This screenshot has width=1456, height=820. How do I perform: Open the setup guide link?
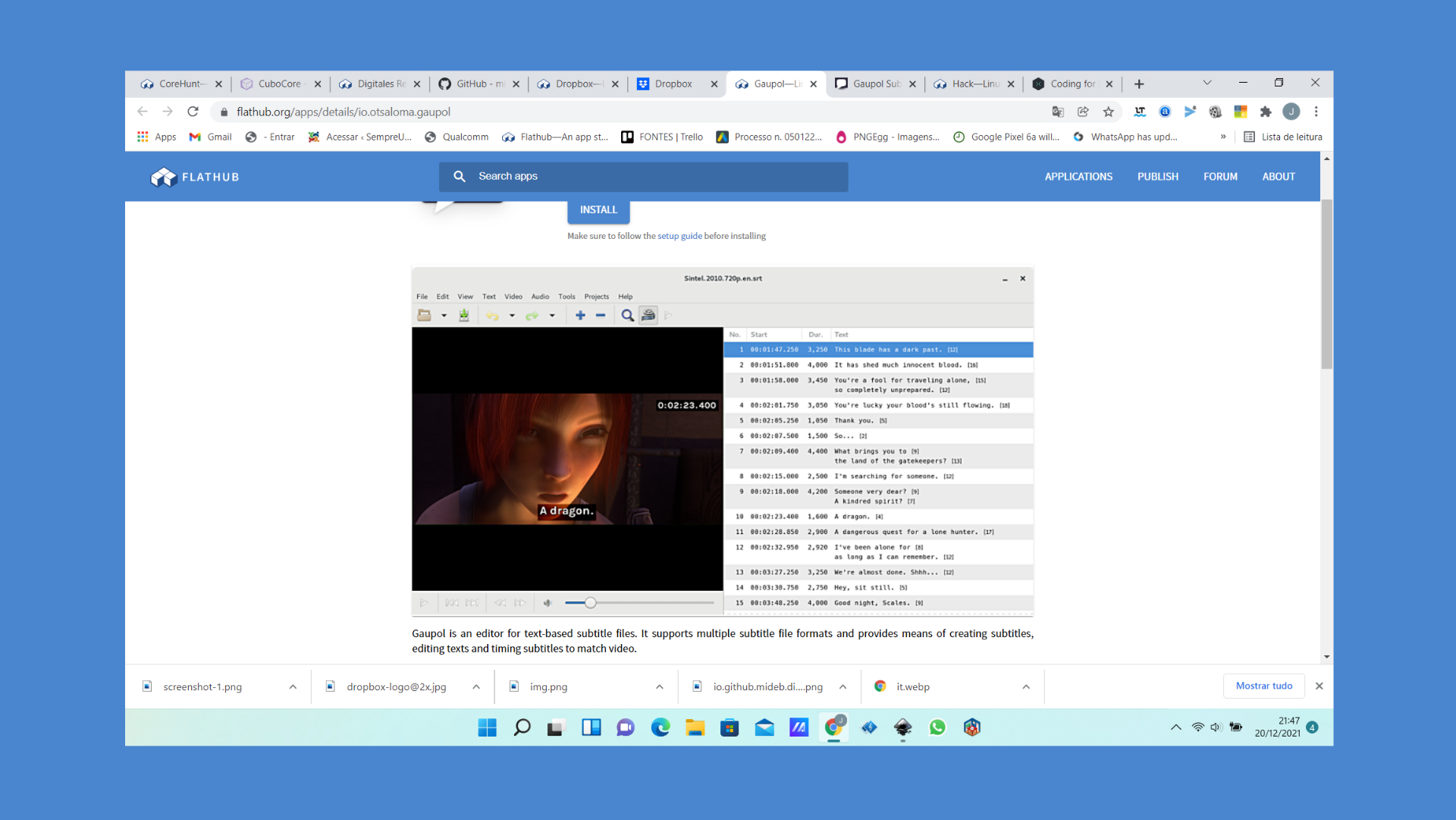point(679,237)
